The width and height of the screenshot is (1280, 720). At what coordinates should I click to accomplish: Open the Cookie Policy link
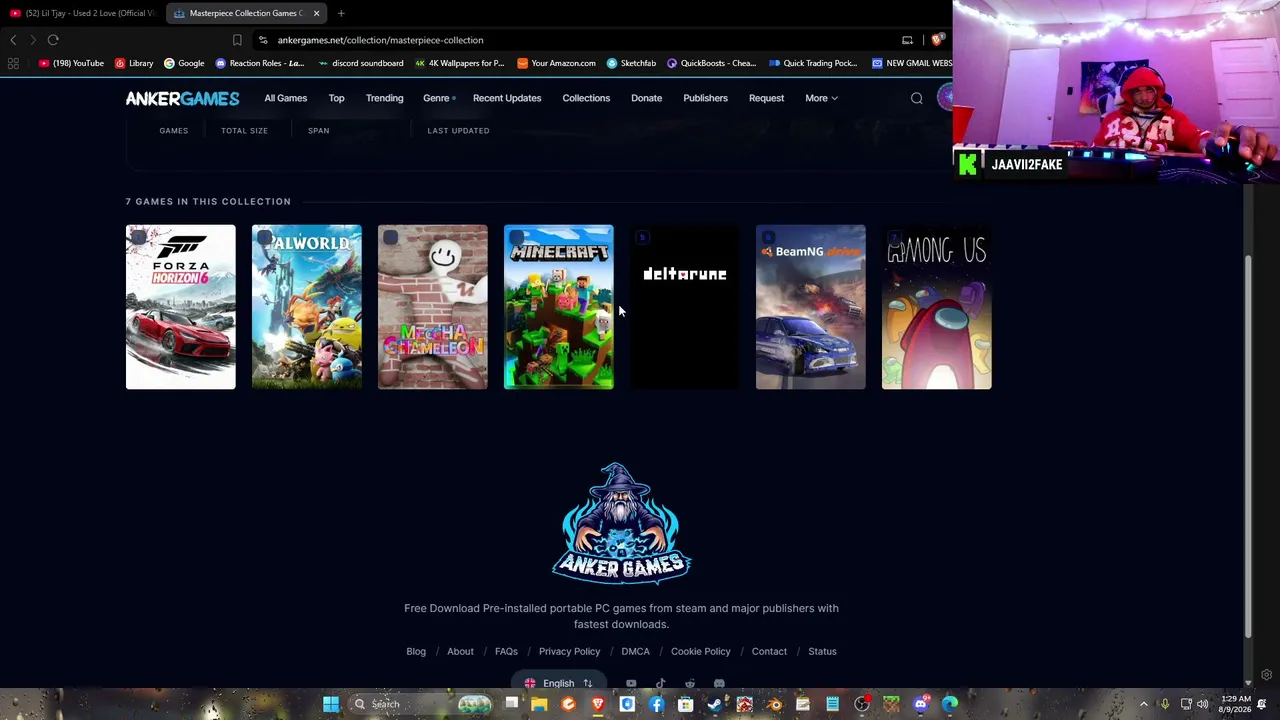700,651
